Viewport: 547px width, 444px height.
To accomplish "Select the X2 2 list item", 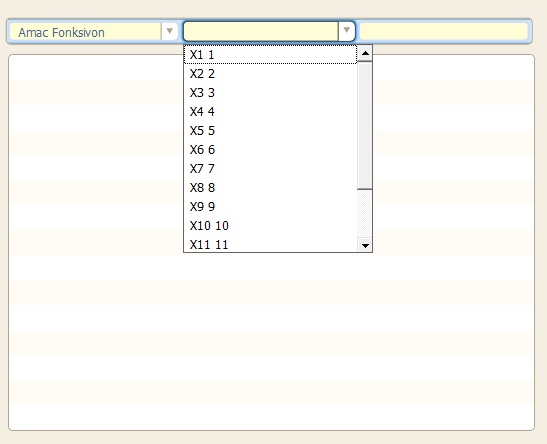I will pyautogui.click(x=270, y=74).
